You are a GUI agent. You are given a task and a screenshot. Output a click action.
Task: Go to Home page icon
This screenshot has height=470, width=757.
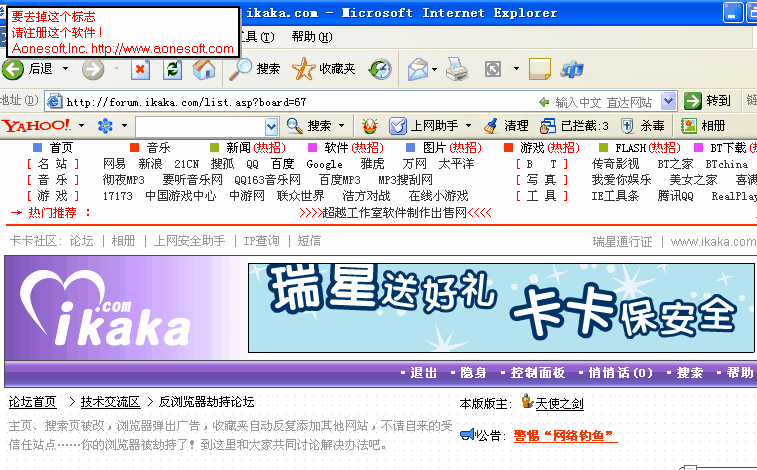pyautogui.click(x=204, y=69)
